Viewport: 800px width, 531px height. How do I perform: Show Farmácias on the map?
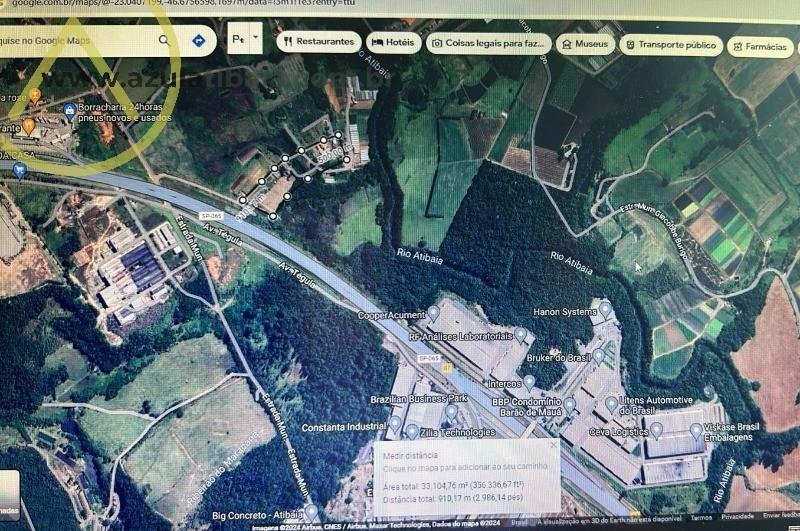760,47
